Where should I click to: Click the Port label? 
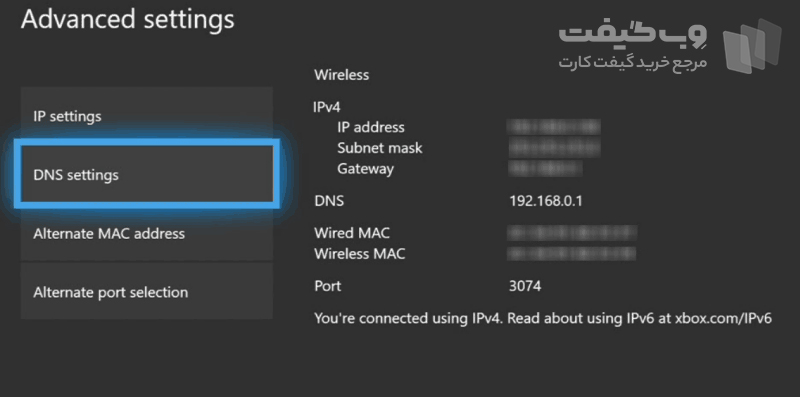328,286
